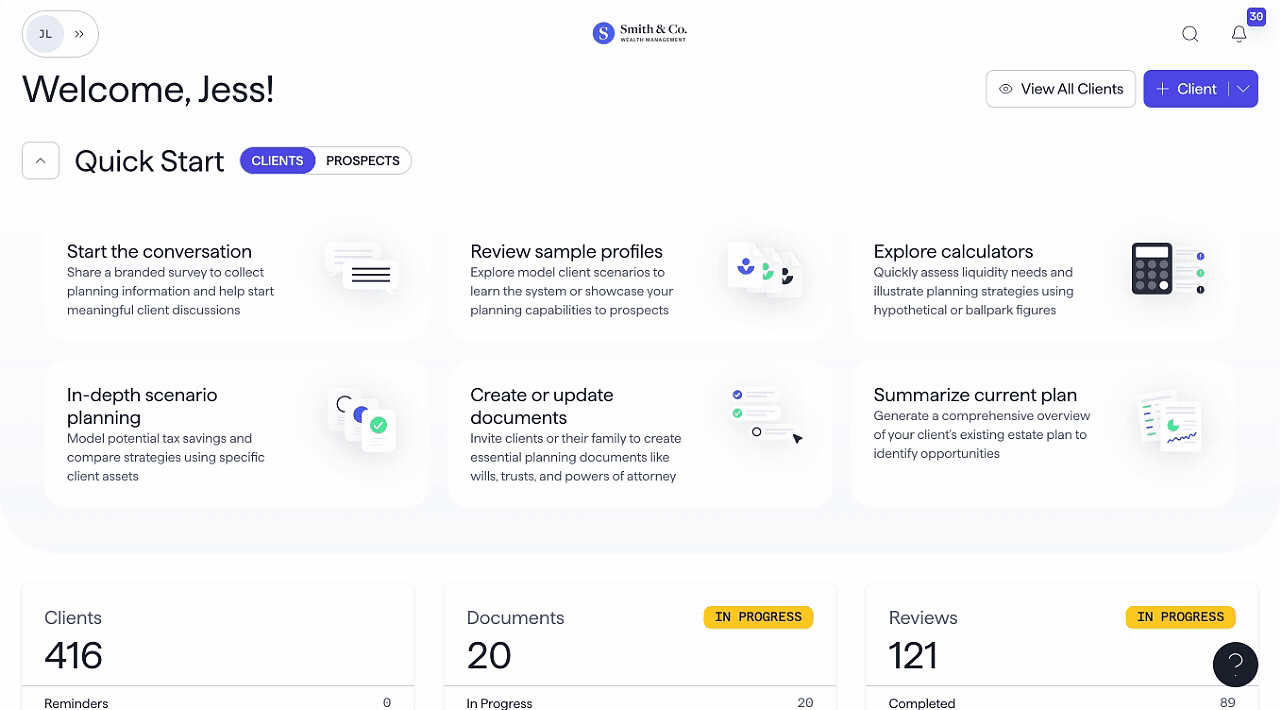Open the Client button dropdown arrow
This screenshot has width=1280, height=710.
click(x=1243, y=89)
